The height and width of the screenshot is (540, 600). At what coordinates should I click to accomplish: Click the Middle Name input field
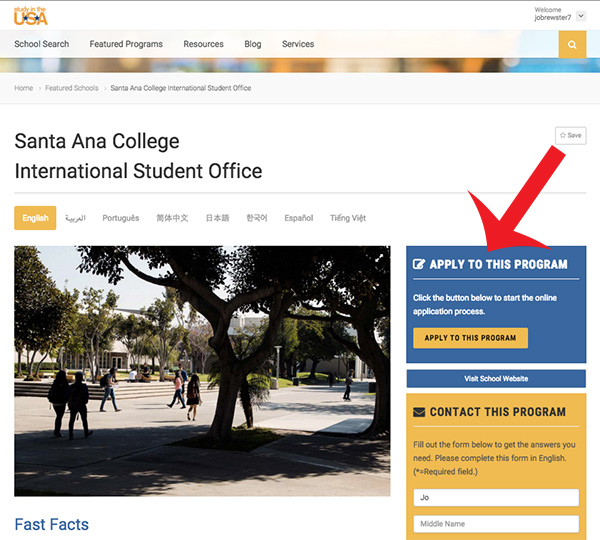point(496,524)
